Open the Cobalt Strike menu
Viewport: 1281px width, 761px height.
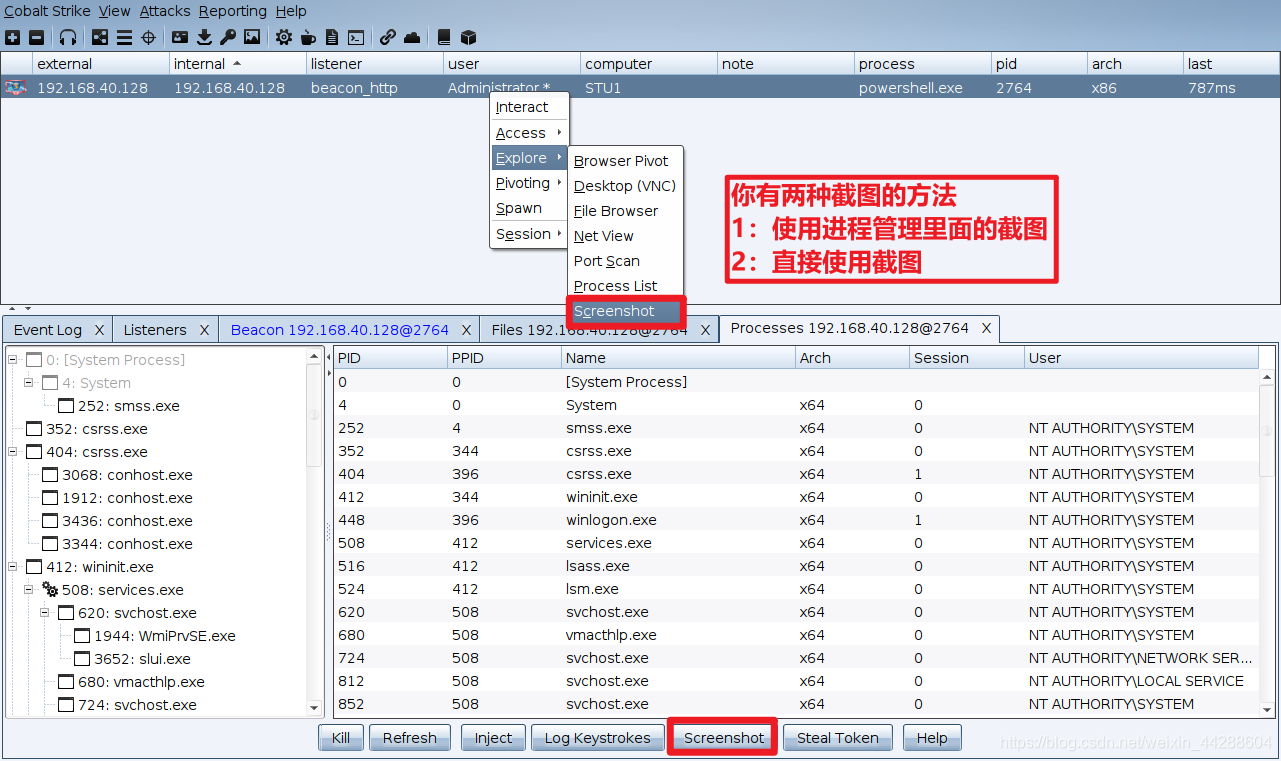pos(47,11)
